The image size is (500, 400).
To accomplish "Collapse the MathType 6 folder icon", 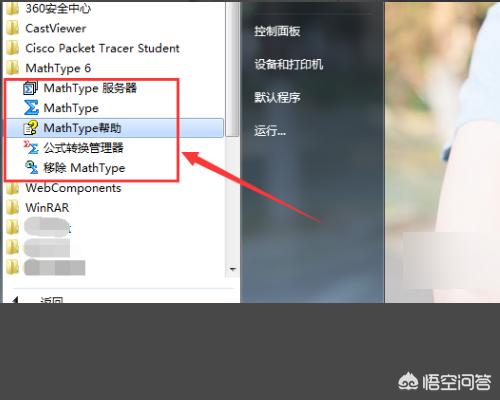I will pos(13,68).
